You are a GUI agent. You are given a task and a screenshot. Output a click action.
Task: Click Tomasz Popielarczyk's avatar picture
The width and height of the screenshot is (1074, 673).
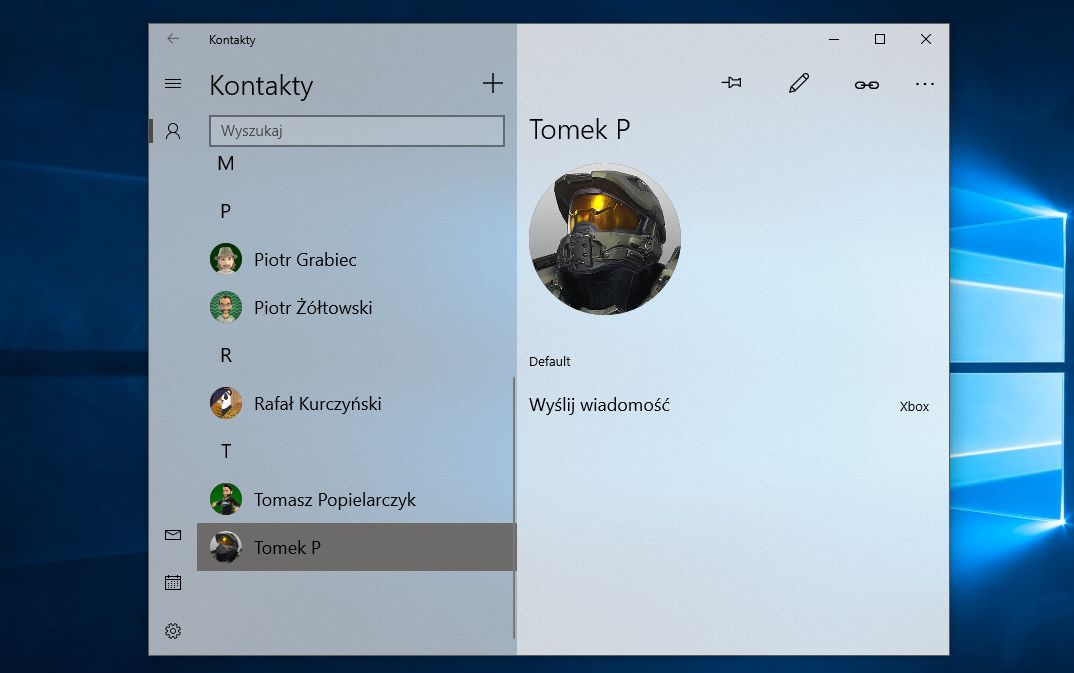pos(226,499)
